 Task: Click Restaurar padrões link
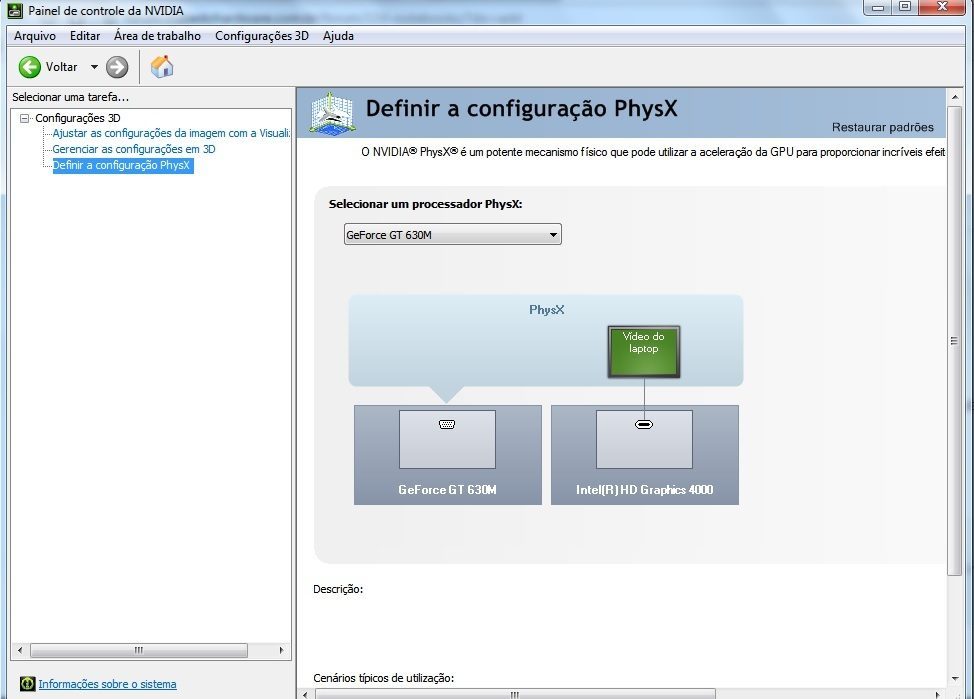(882, 127)
